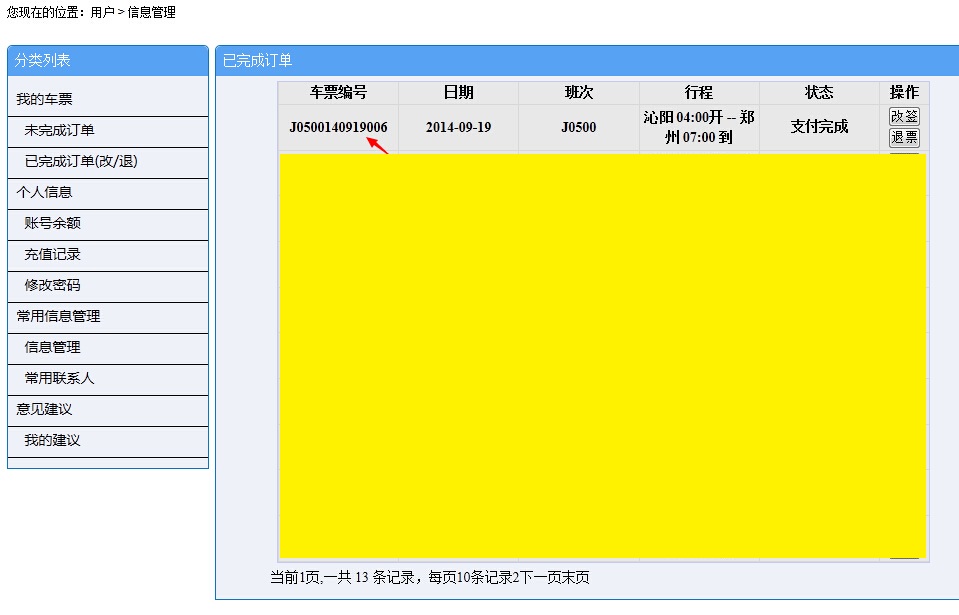This screenshot has width=959, height=615.
Task: Go to 充值记录 recharge records
Action: click(52, 254)
